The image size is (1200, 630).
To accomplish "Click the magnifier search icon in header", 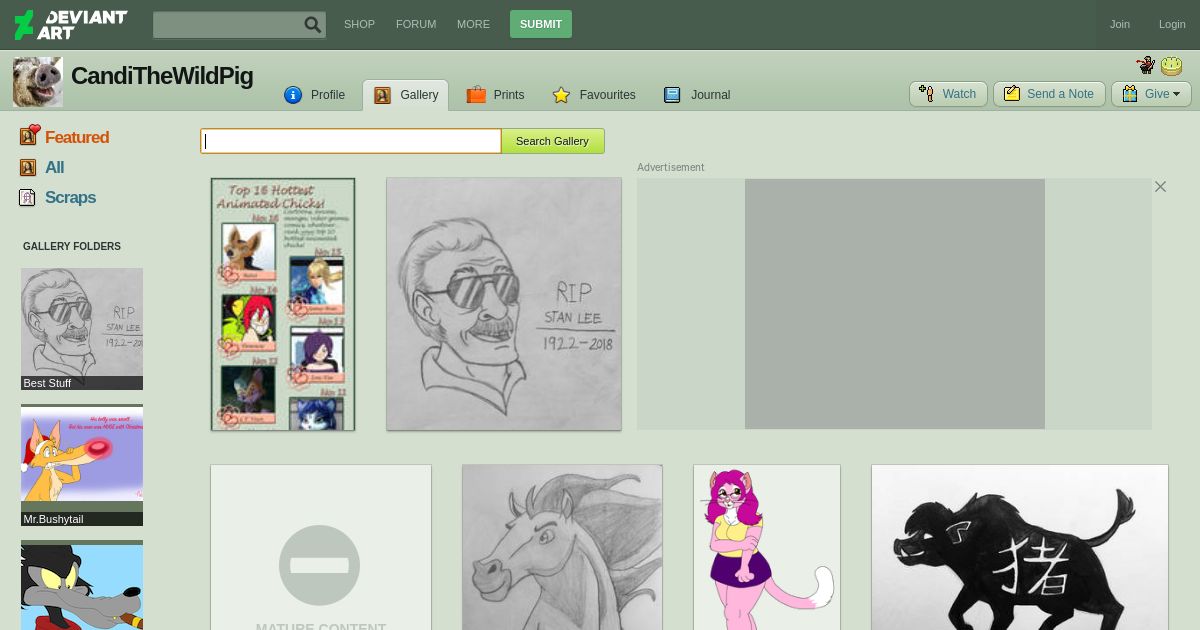I will 313,25.
